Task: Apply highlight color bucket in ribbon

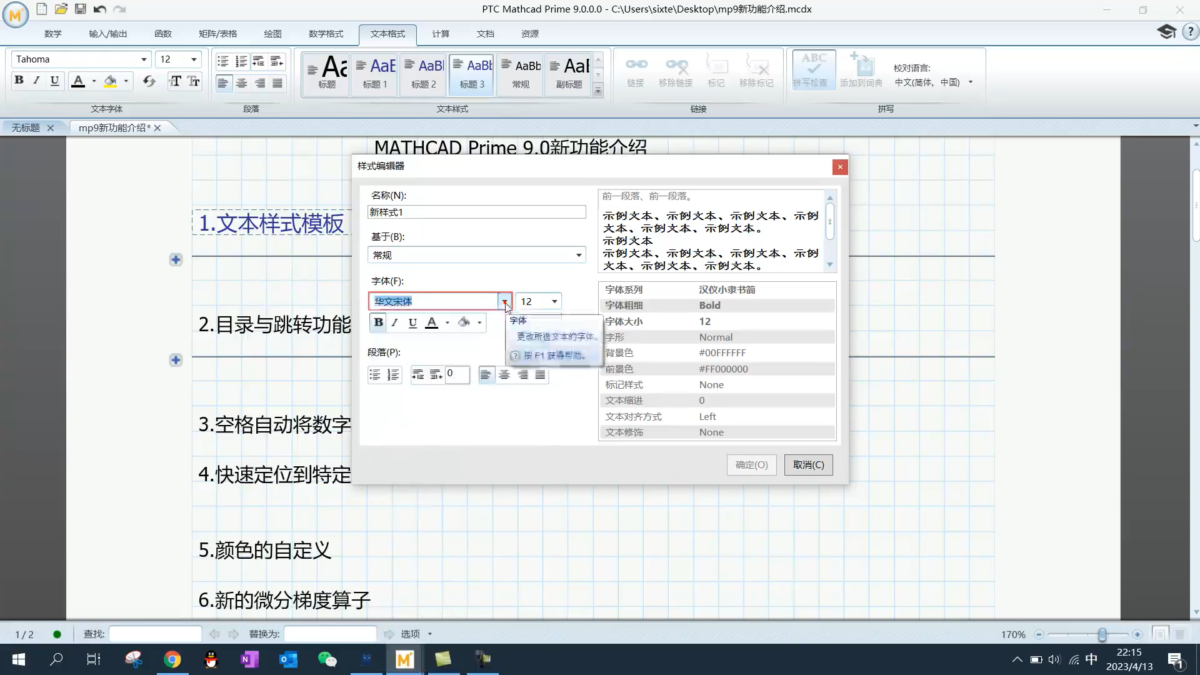Action: click(110, 81)
